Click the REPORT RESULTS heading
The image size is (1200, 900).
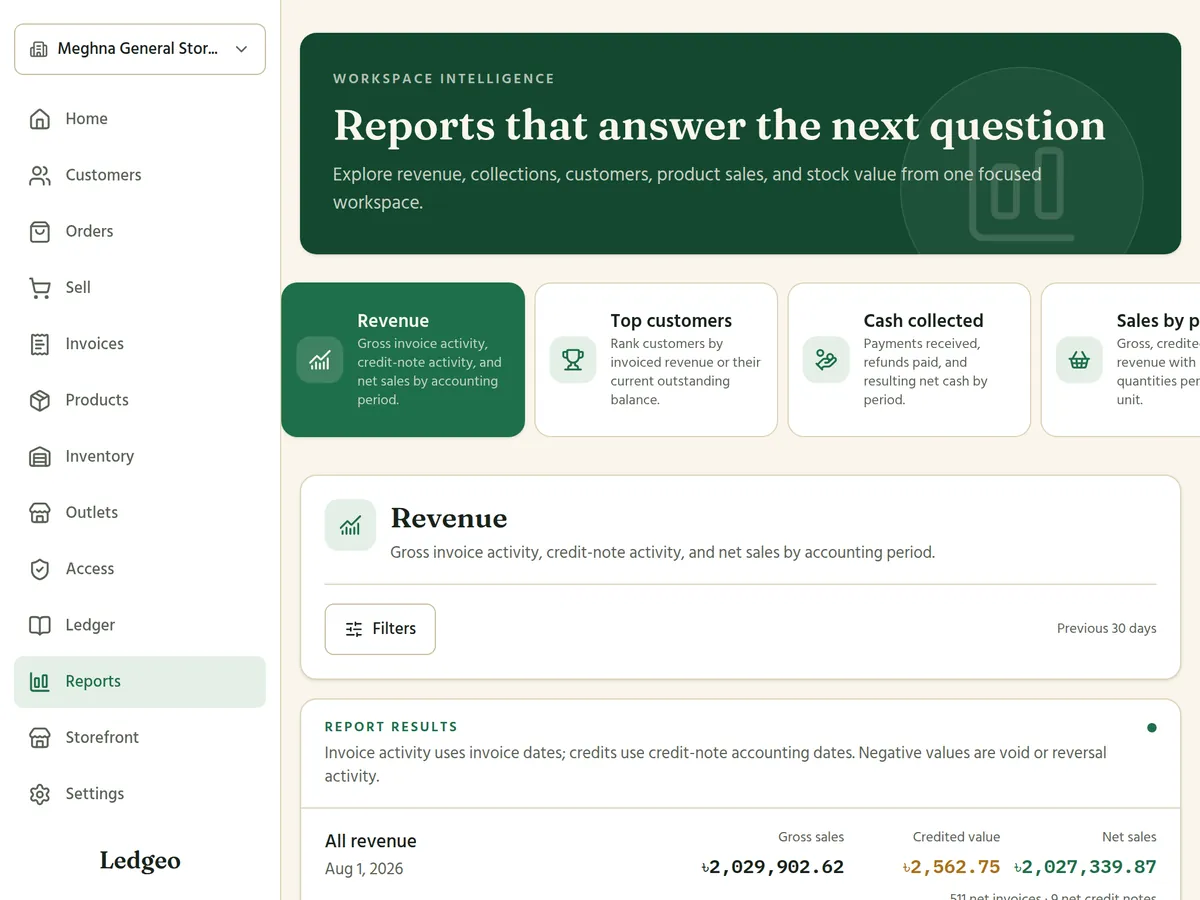point(391,727)
